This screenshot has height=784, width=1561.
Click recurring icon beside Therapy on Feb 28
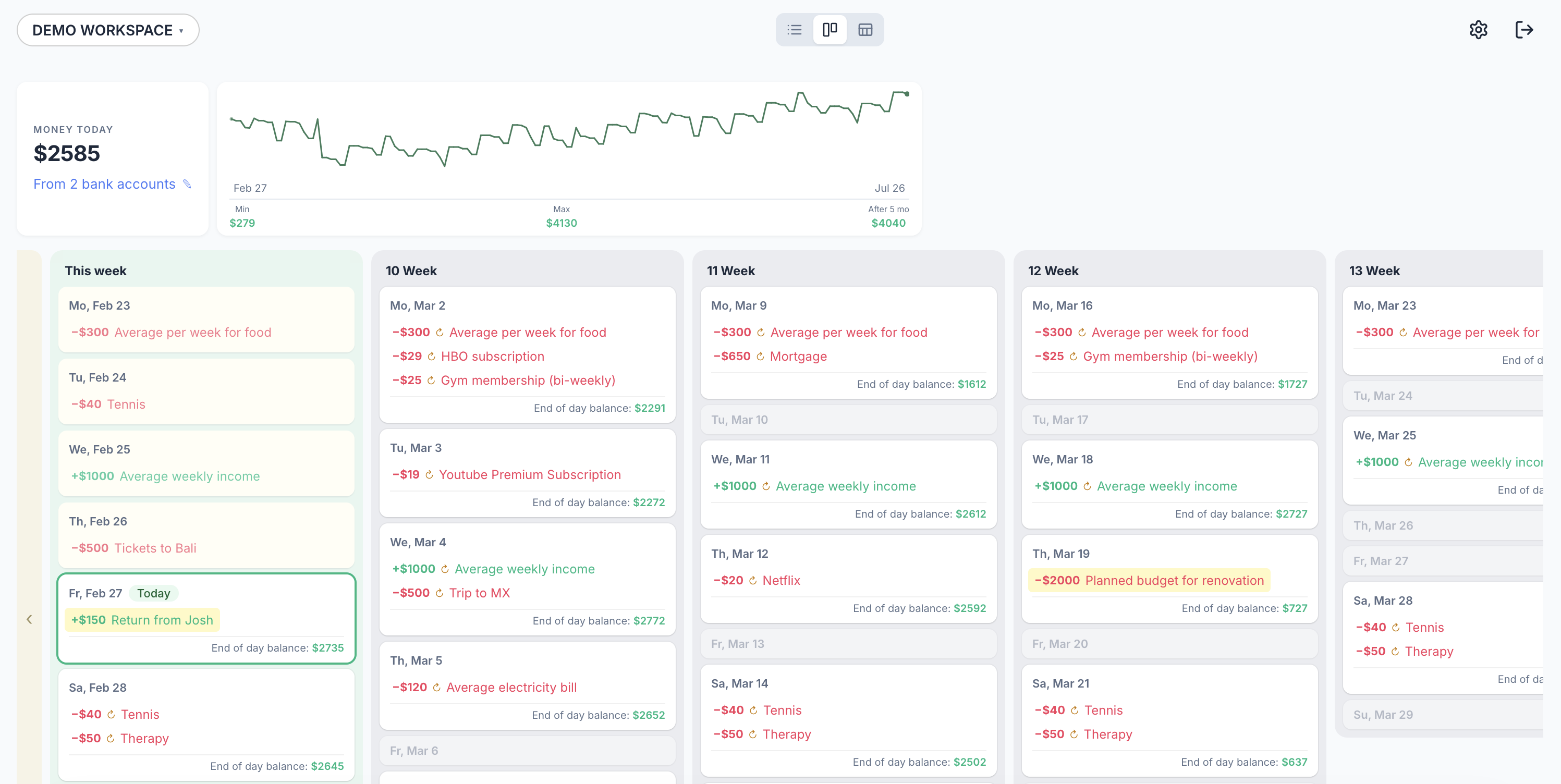[x=111, y=739]
